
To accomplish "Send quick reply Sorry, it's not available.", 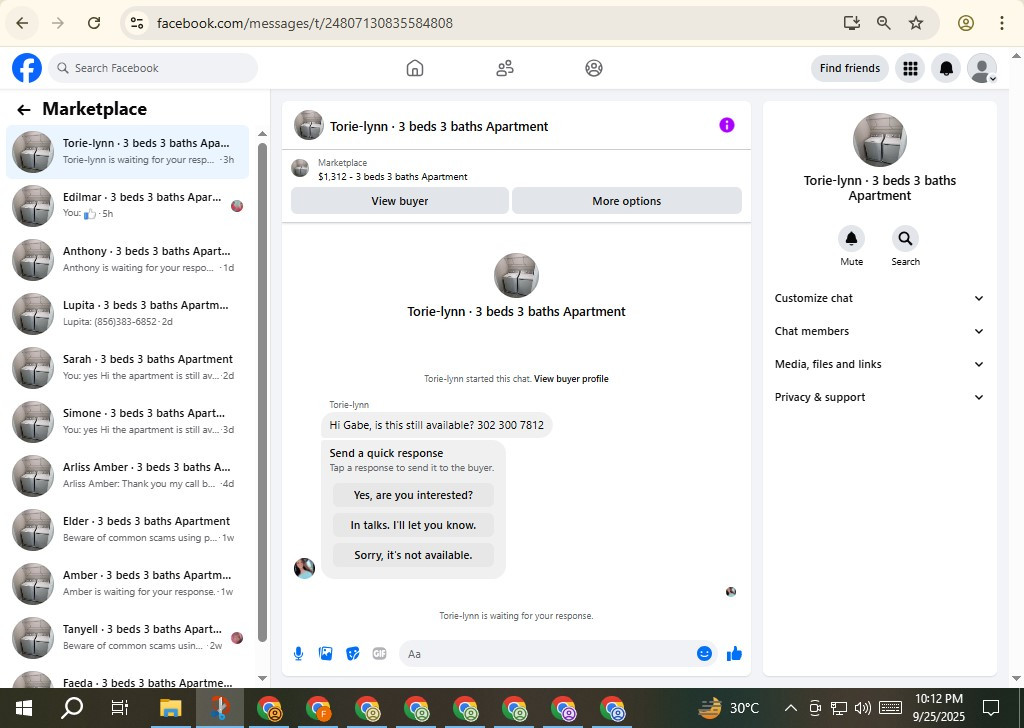I will pyautogui.click(x=413, y=555).
